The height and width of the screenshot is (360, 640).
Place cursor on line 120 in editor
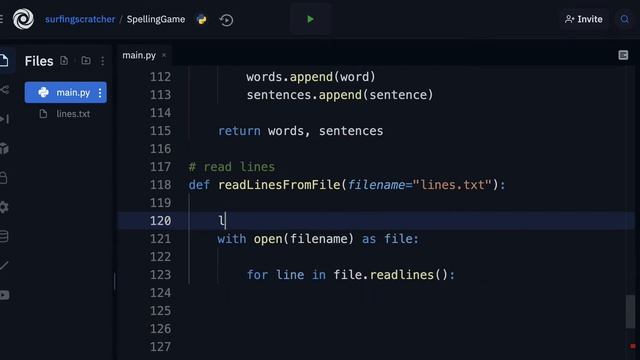pyautogui.click(x=376, y=221)
